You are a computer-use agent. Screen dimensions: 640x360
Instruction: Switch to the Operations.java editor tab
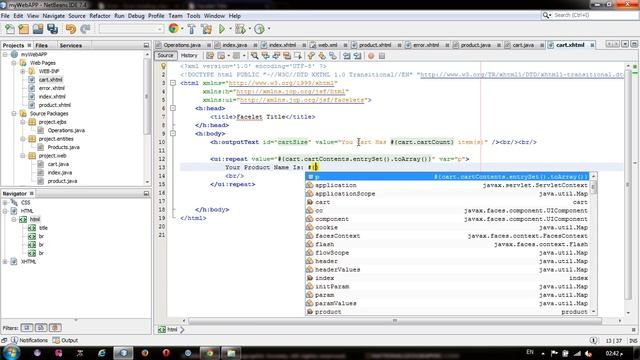(x=182, y=45)
